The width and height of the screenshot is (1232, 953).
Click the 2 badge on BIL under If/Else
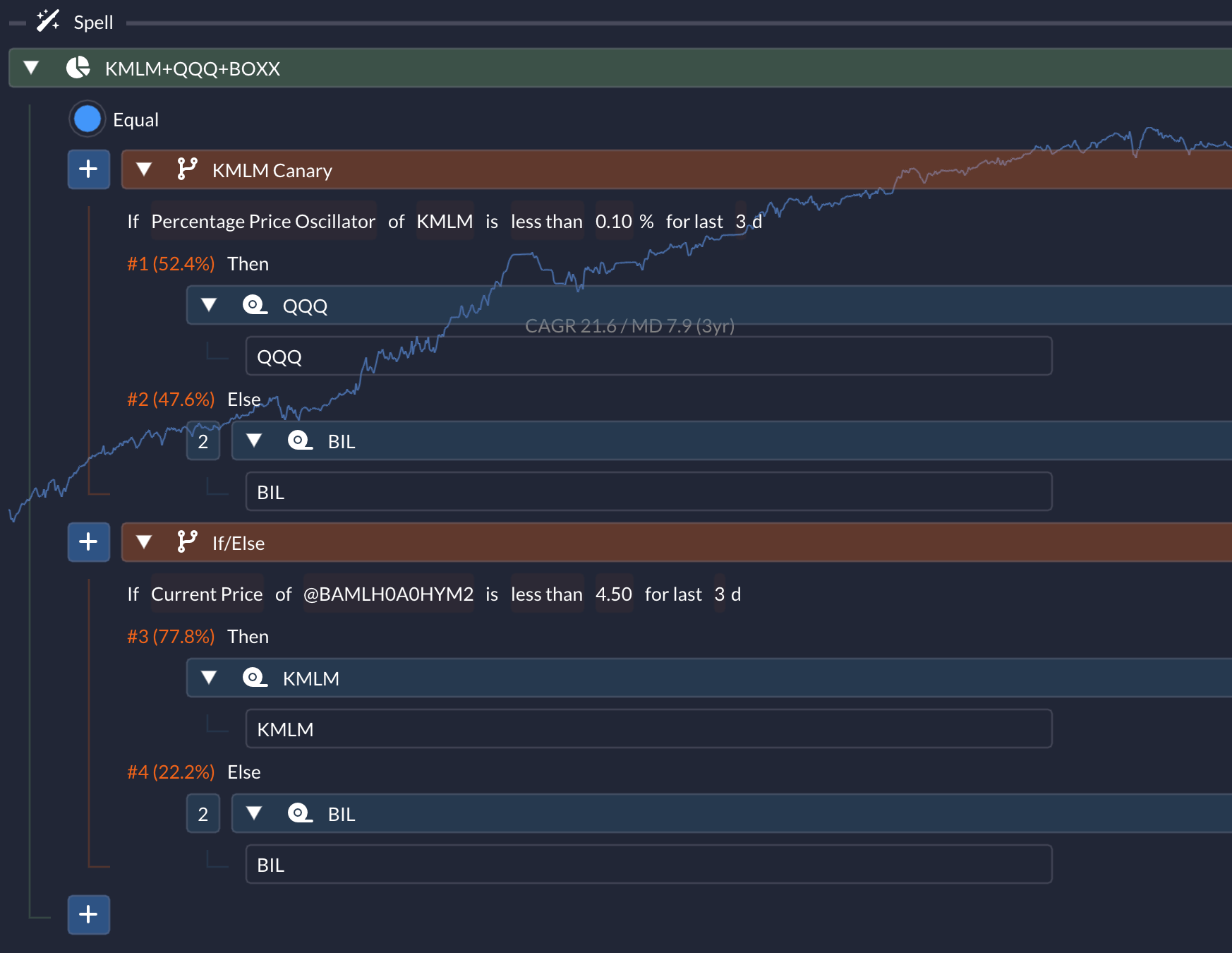point(203,813)
